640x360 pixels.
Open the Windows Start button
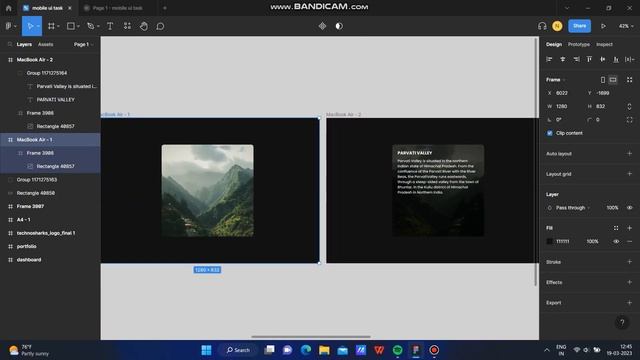[x=207, y=350]
